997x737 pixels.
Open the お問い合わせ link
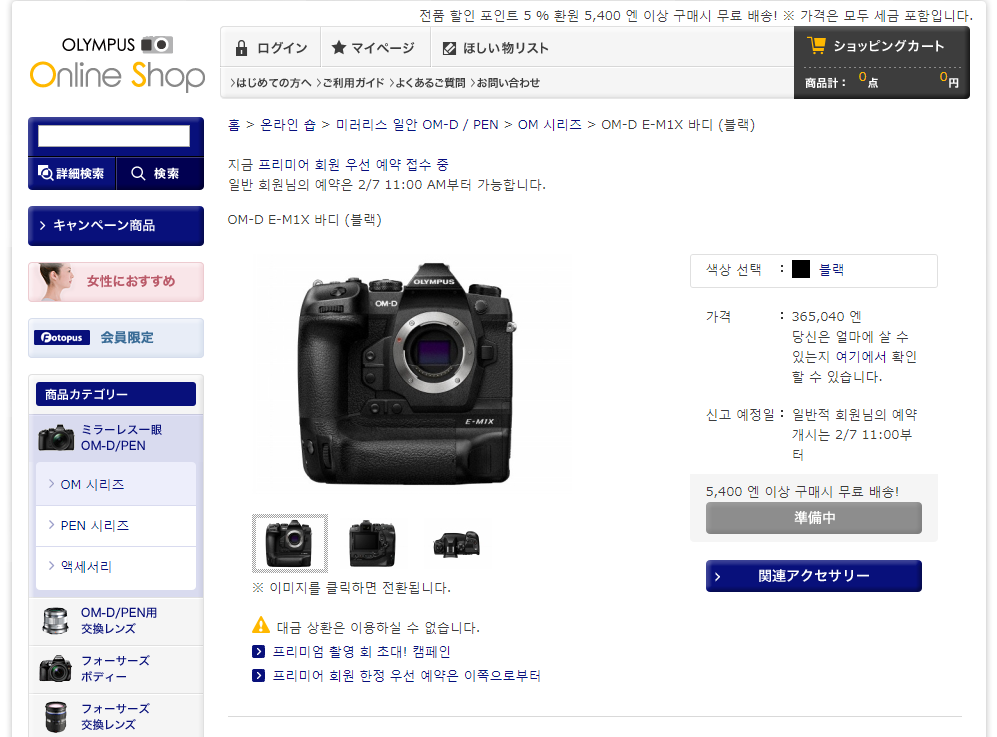(505, 83)
